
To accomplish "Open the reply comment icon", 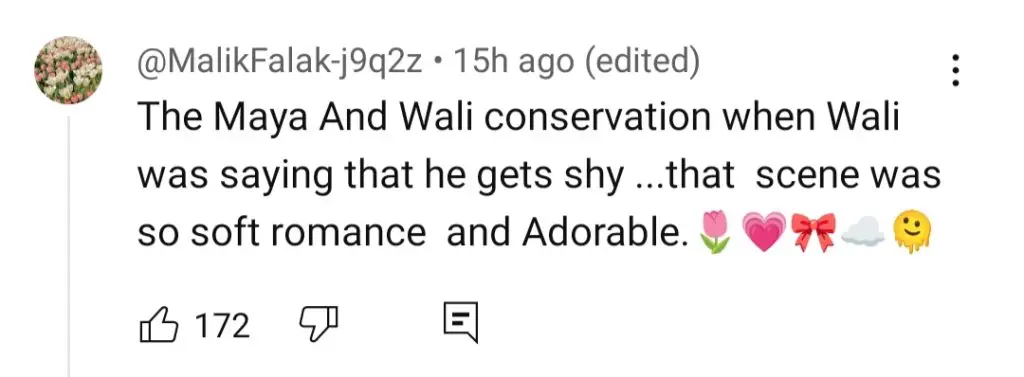I will click(461, 322).
